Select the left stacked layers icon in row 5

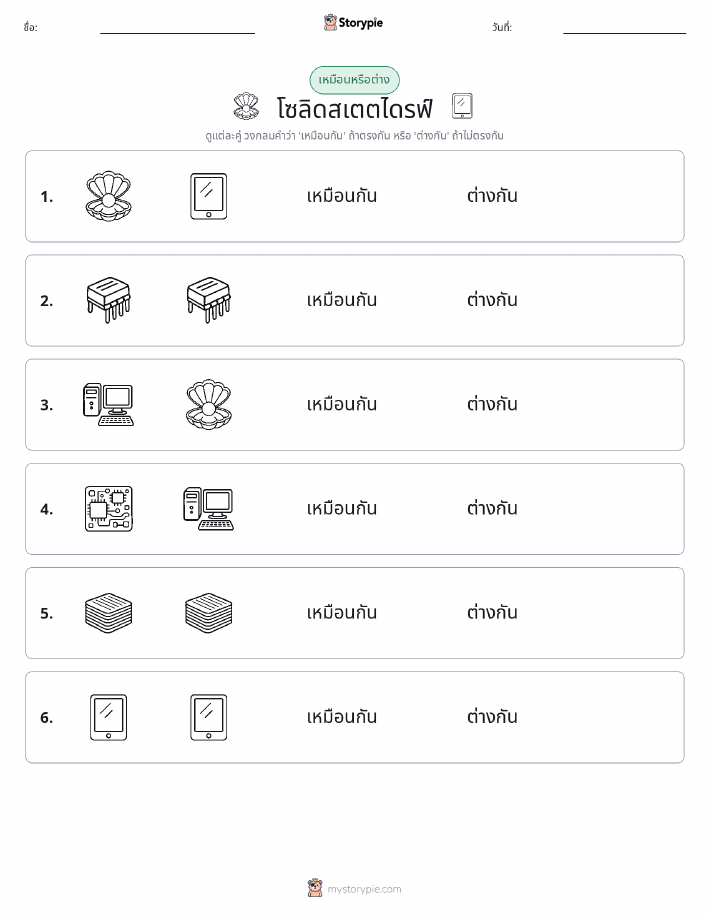[109, 613]
